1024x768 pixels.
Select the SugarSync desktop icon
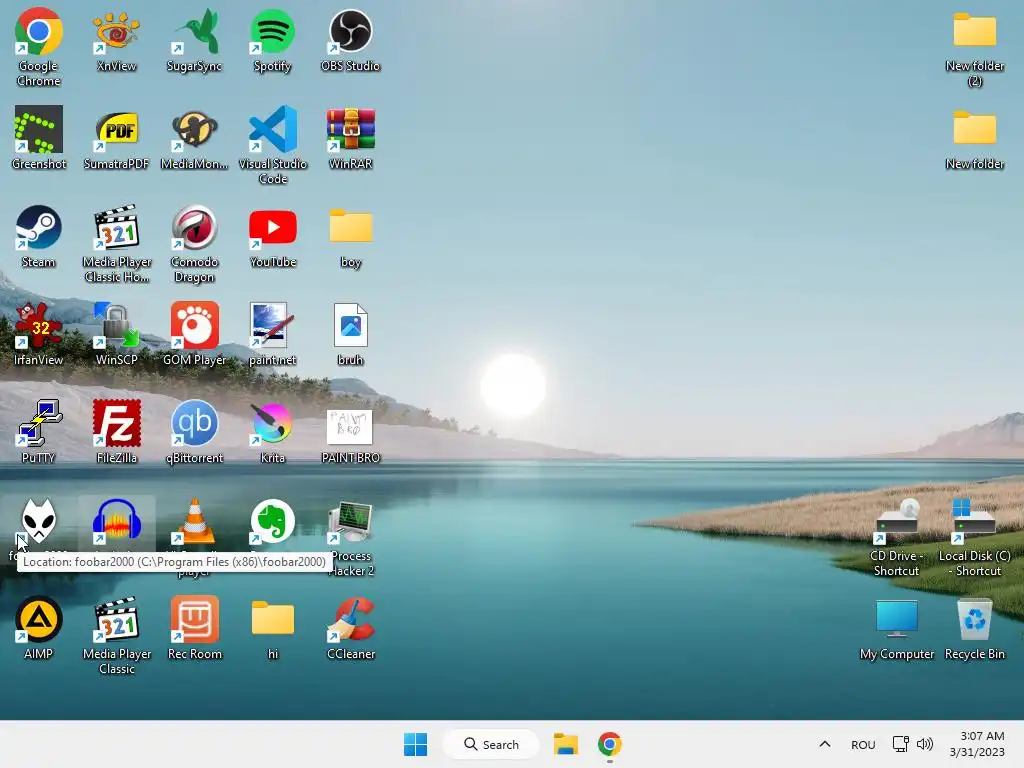195,32
